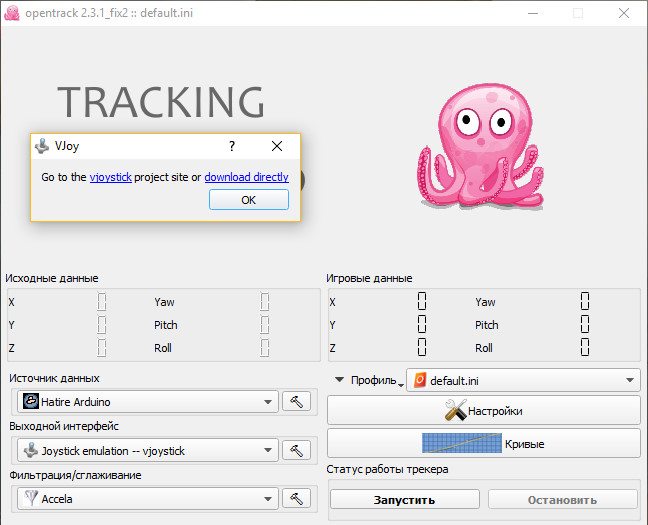Follow the download directly link

(246, 177)
